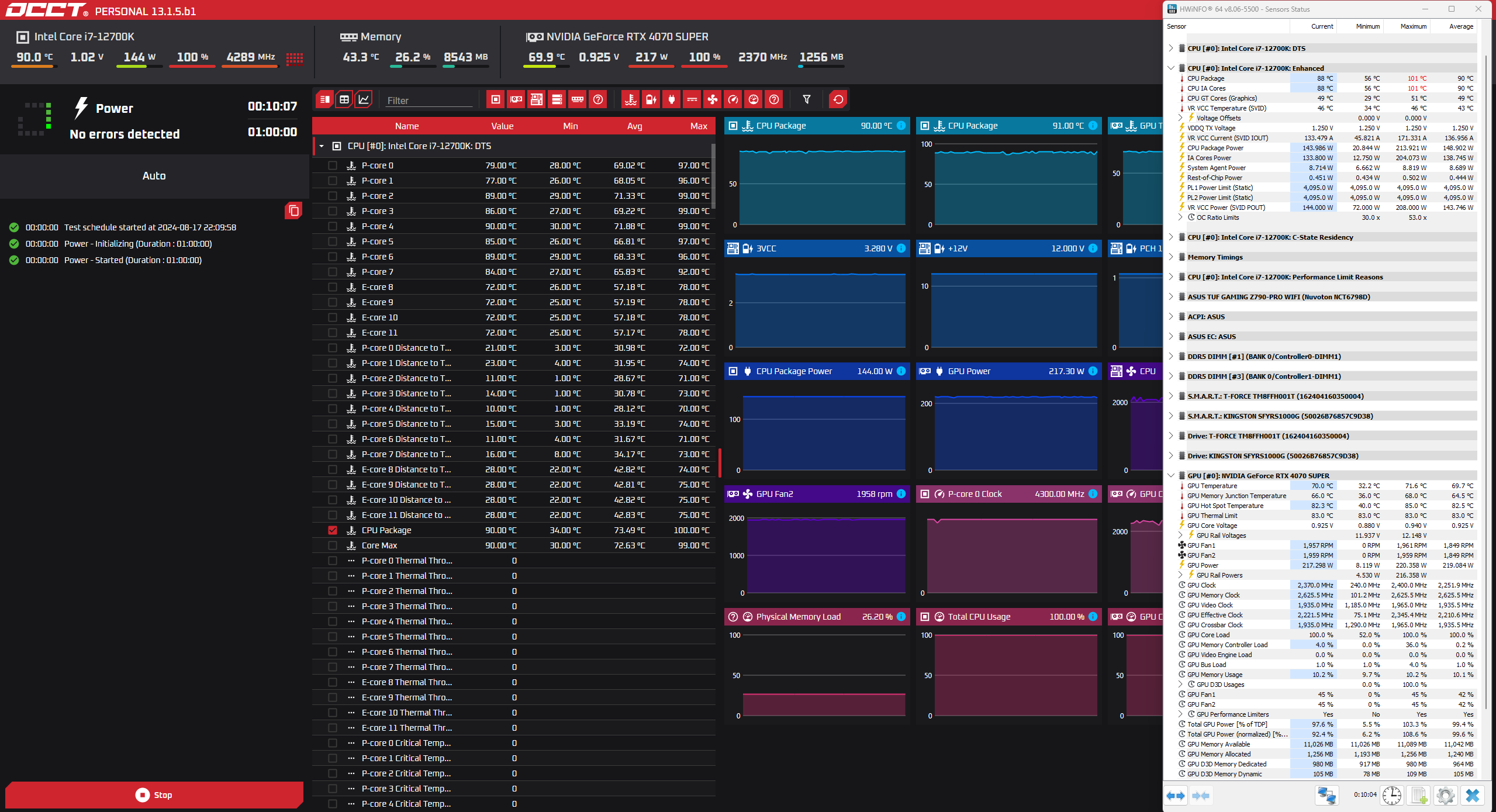Screen dimensions: 1496x812
Task: Check the E-core 8 row checkbox
Action: [333, 287]
